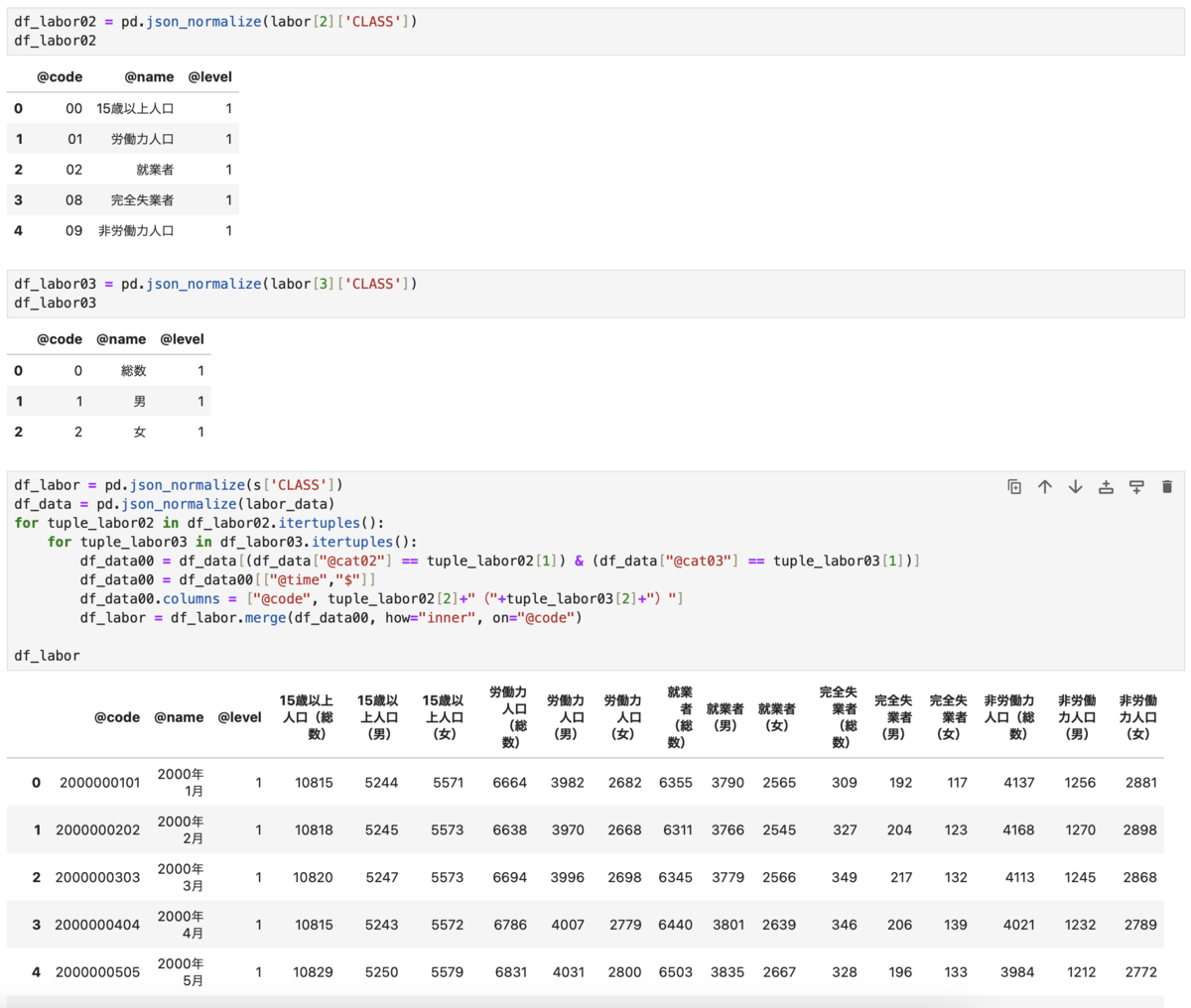Click the df_labor output line in the last cell
Screen dimensions: 1191x1008
point(47,656)
